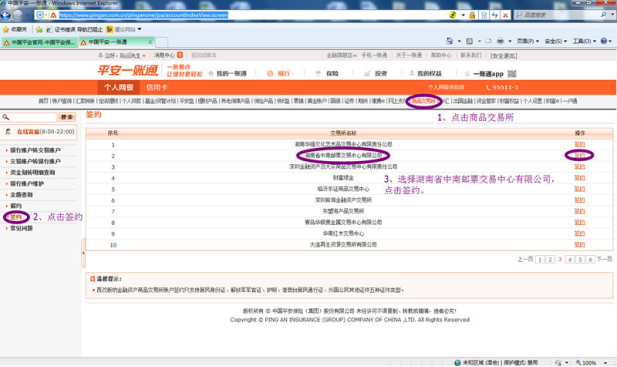Close the 中国平安一账通 tab
The height and width of the screenshot is (367, 617).
(x=150, y=42)
